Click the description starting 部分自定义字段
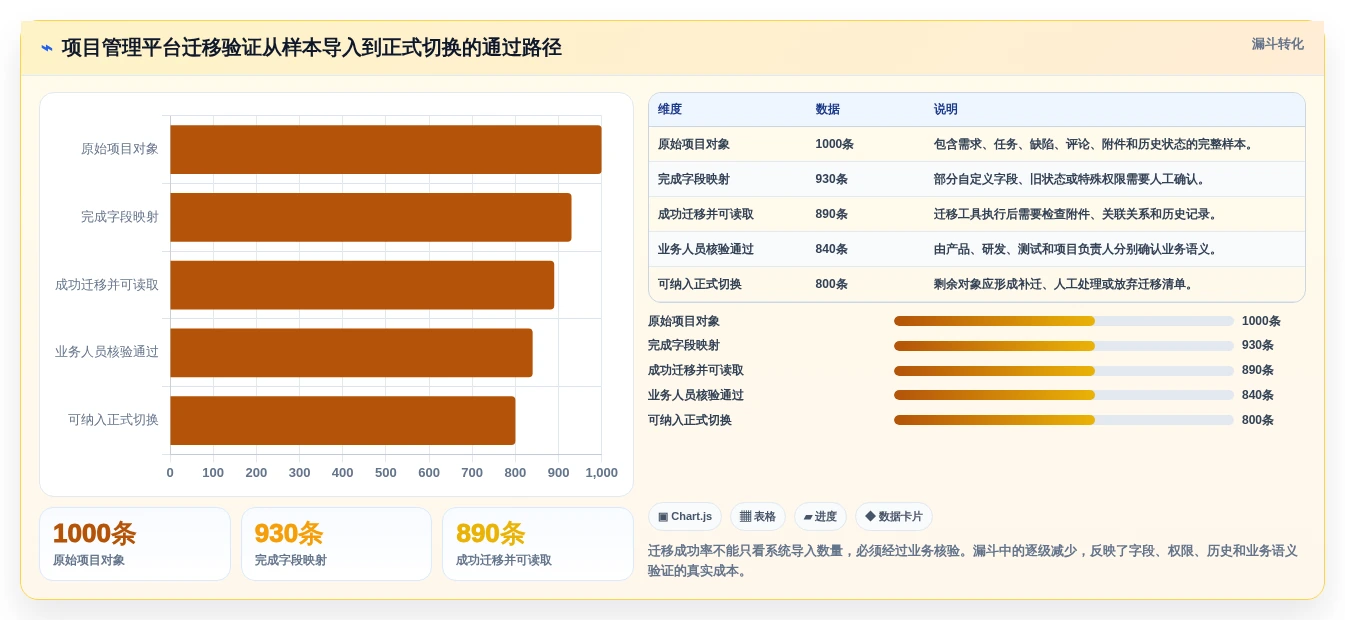This screenshot has width=1345, height=620. coord(1071,179)
